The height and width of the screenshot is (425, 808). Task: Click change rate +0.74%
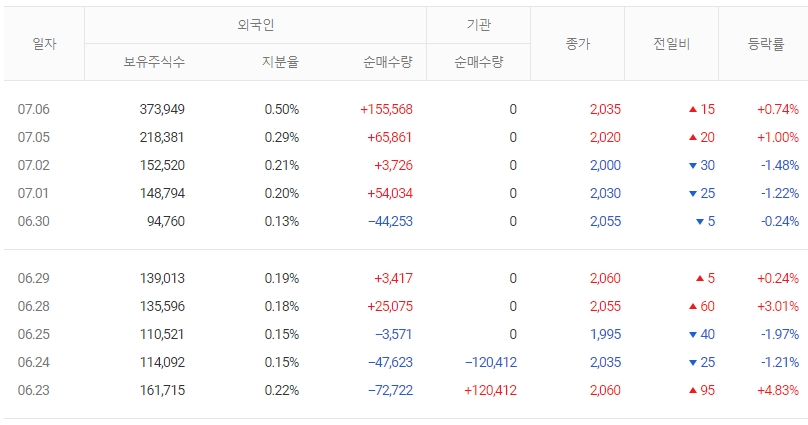pyautogui.click(x=778, y=109)
